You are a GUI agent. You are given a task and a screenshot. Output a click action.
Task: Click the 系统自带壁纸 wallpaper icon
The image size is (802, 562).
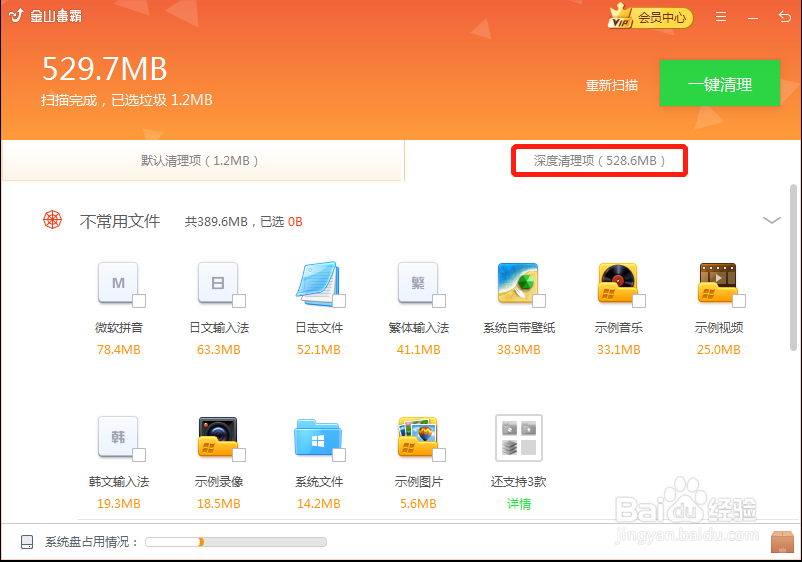click(x=518, y=283)
